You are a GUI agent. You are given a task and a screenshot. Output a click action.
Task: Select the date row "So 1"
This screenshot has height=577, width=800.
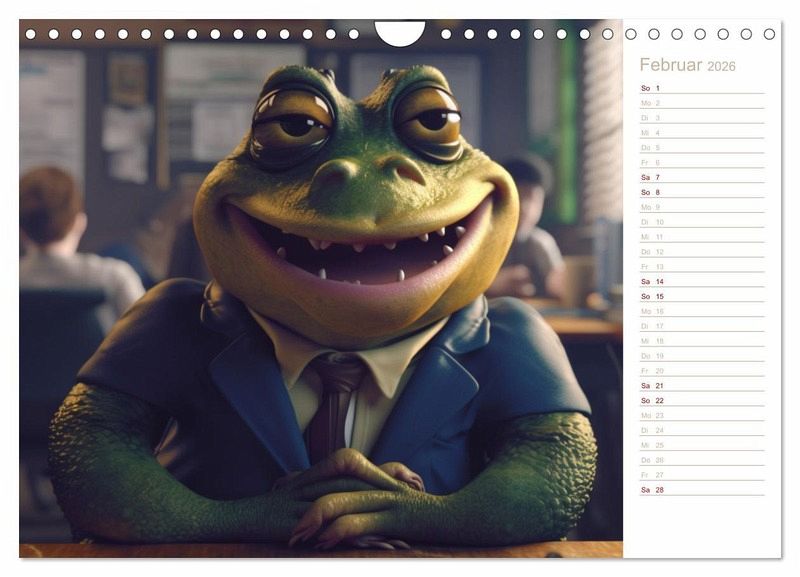[700, 88]
